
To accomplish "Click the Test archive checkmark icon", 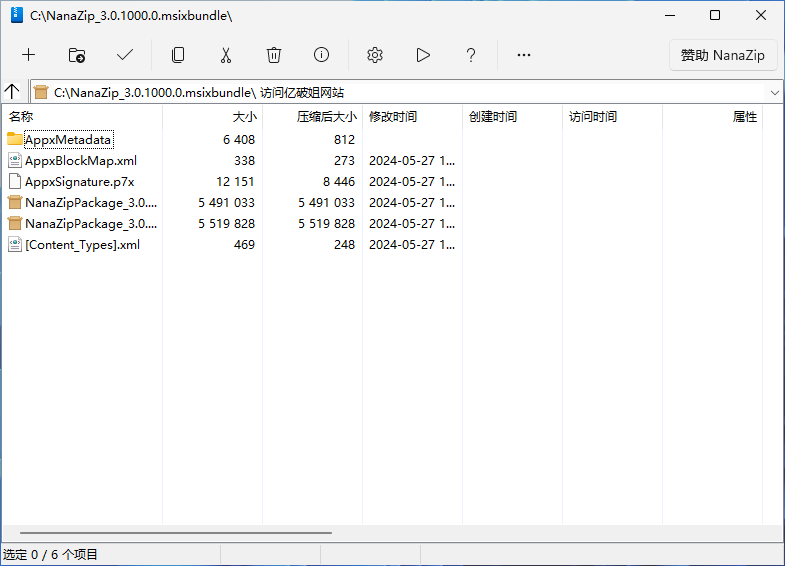I will (125, 55).
